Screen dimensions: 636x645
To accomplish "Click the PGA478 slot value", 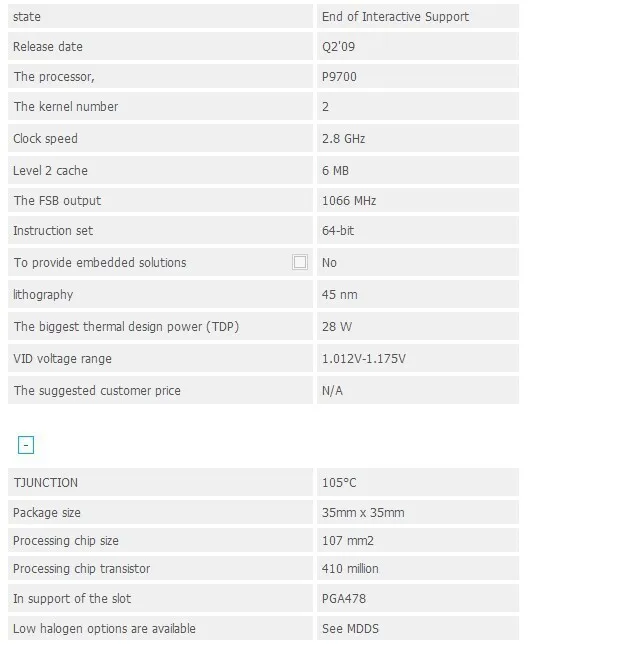I will click(x=344, y=599).
